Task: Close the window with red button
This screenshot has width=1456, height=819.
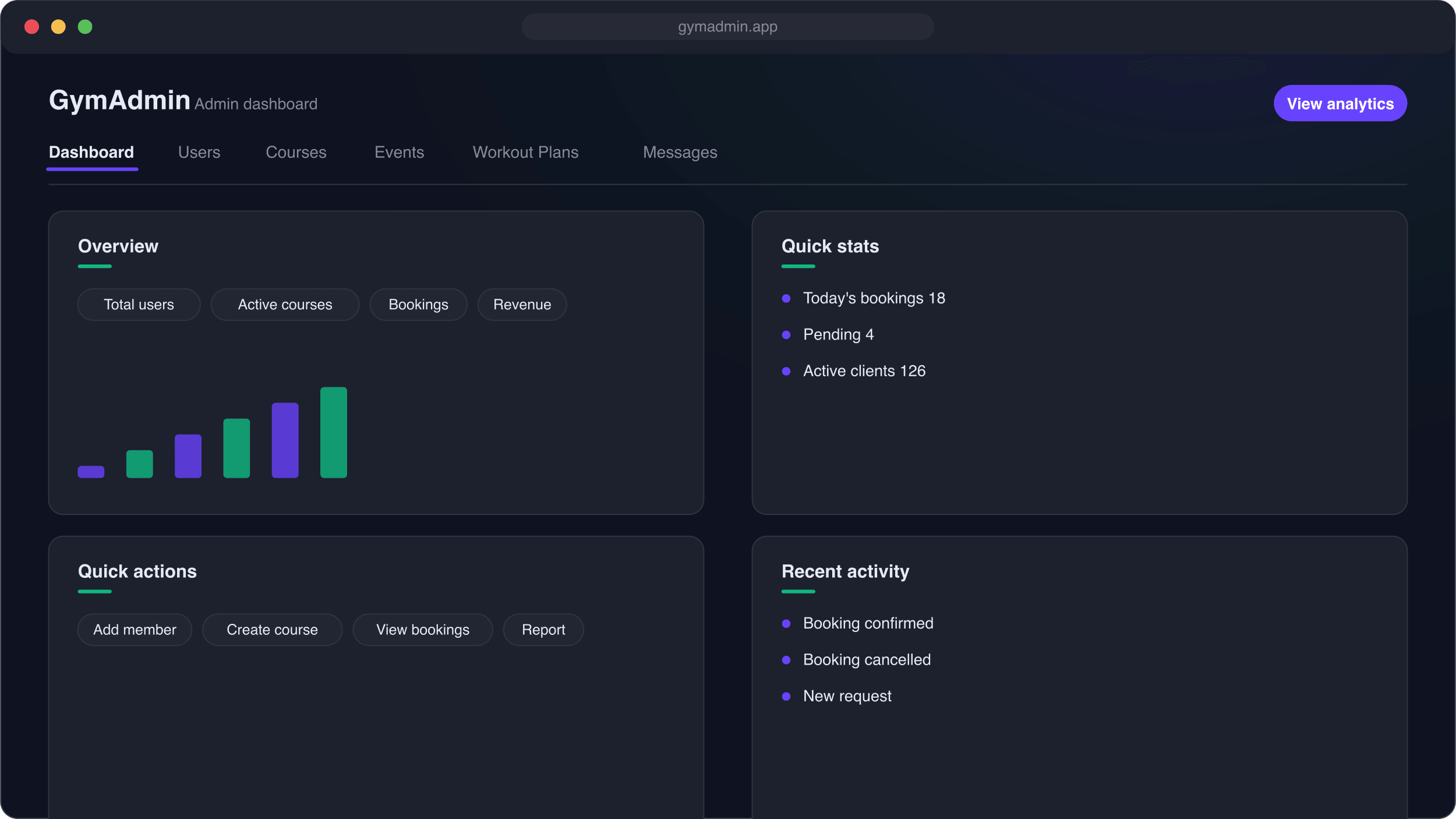Action: pos(31,27)
